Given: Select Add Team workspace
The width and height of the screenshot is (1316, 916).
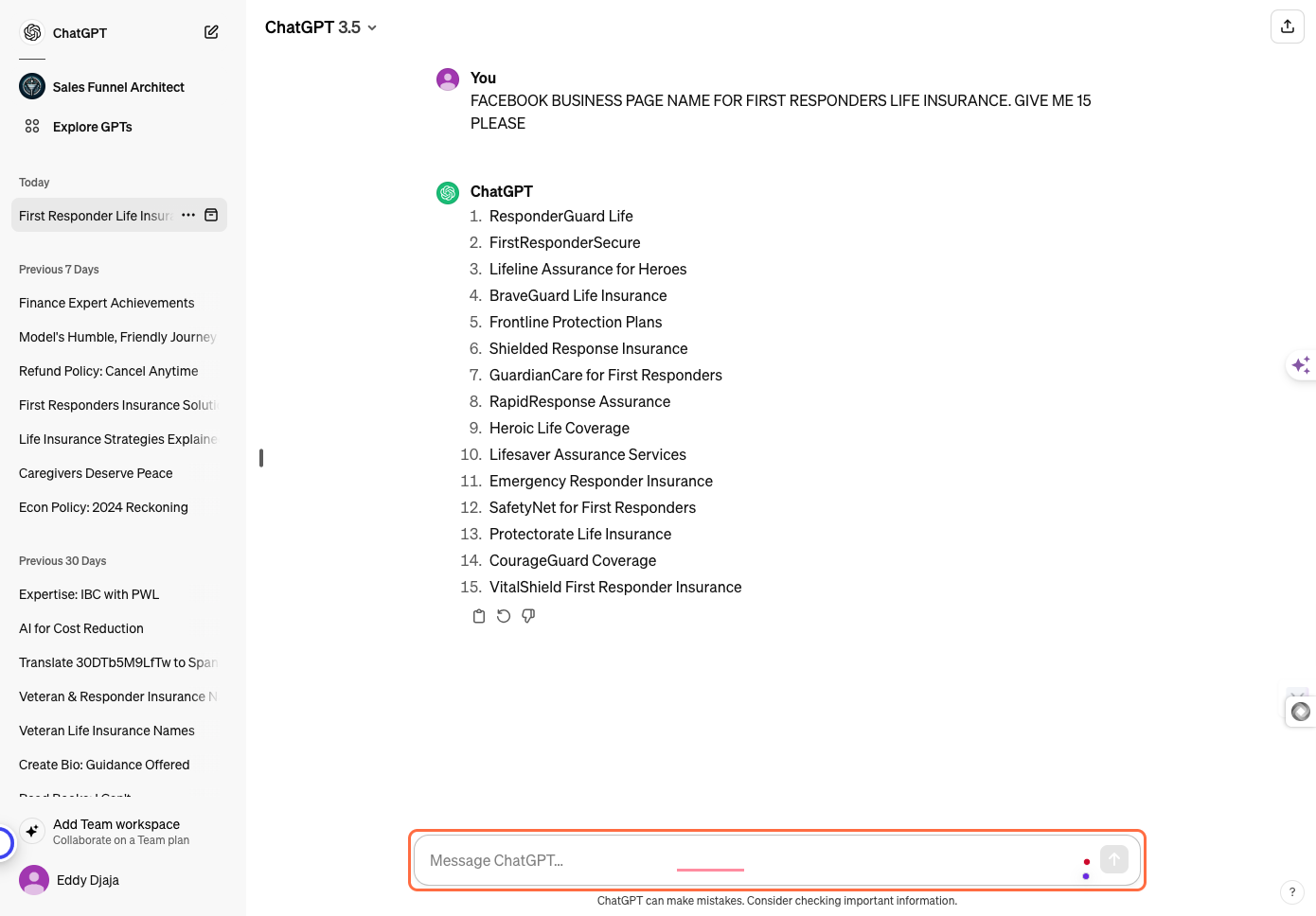Looking at the screenshot, I should point(119,831).
